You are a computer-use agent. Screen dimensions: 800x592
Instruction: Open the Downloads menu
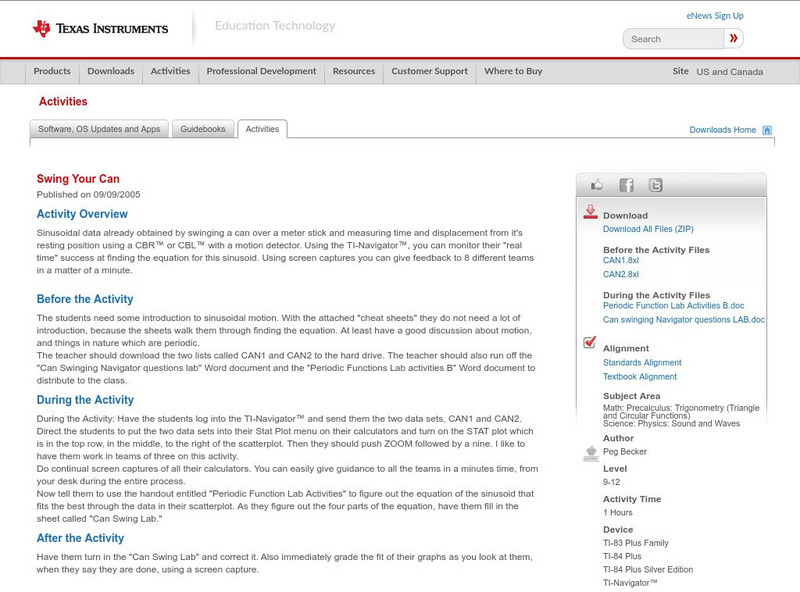click(111, 71)
